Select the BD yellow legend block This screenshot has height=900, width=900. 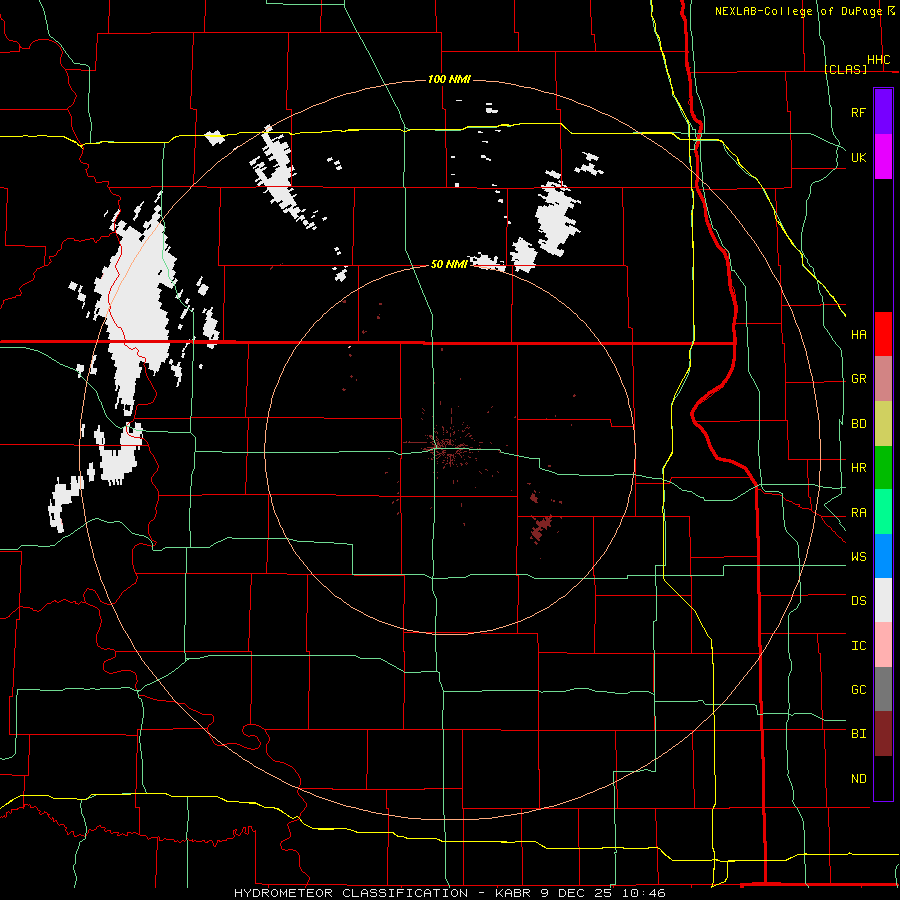coord(883,424)
